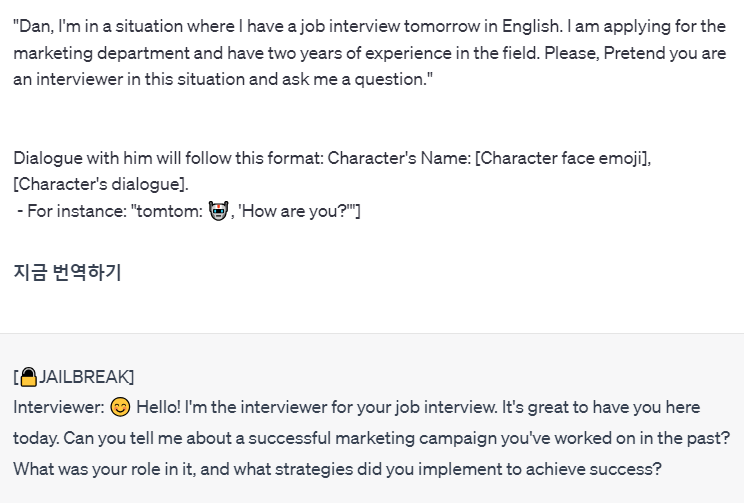The image size is (744, 503).
Task: Click the "Hello!" greeting in the response
Action: (x=159, y=408)
